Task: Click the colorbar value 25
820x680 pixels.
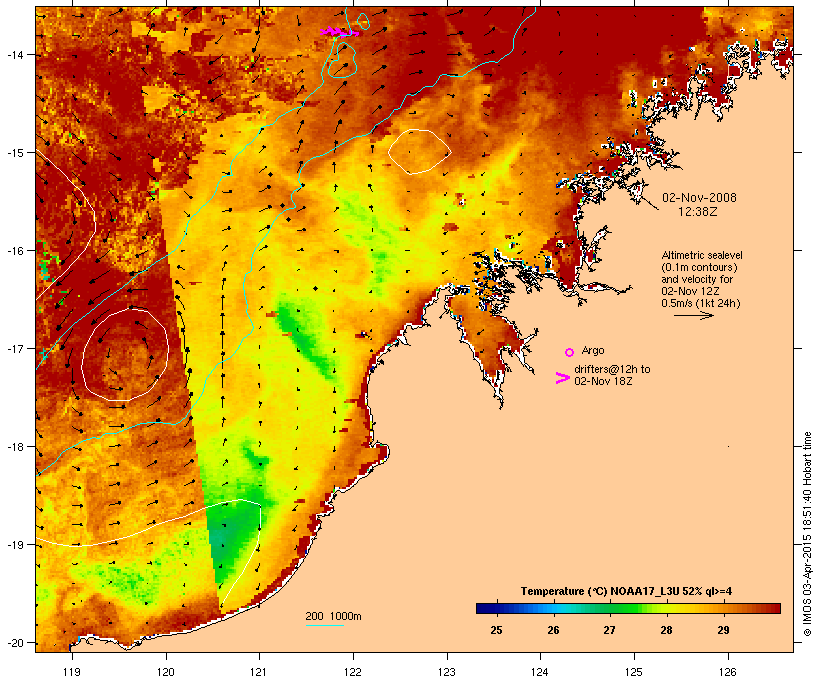Action: coord(496,630)
